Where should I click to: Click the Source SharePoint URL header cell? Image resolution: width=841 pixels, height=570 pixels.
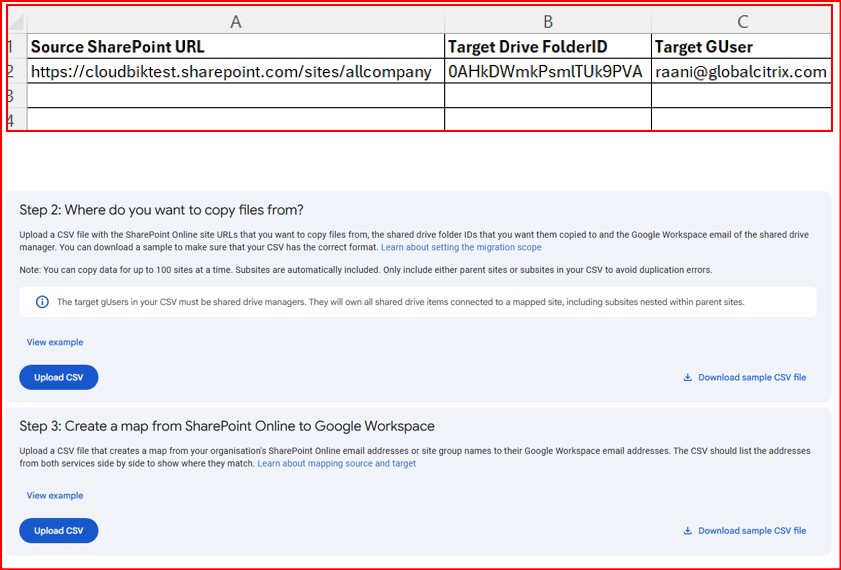235,46
